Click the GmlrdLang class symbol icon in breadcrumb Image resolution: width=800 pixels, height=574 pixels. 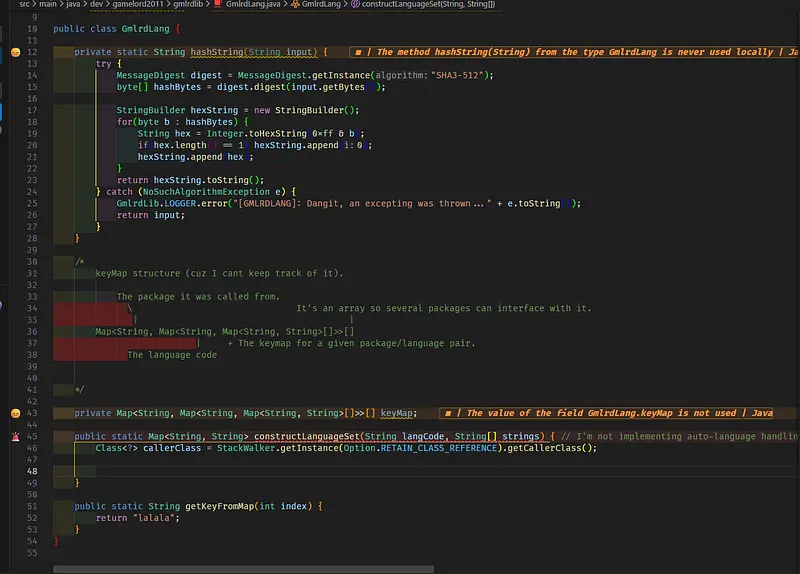pos(296,5)
